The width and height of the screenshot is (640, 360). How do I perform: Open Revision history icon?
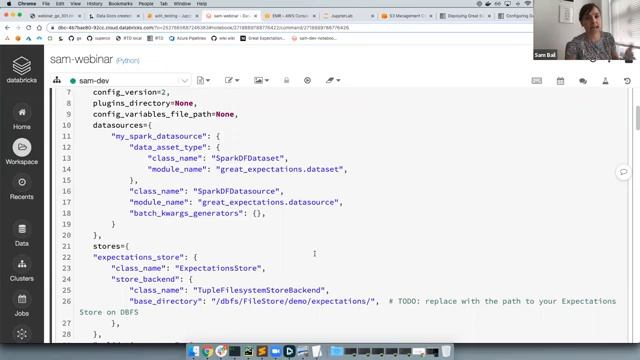click(x=627, y=81)
